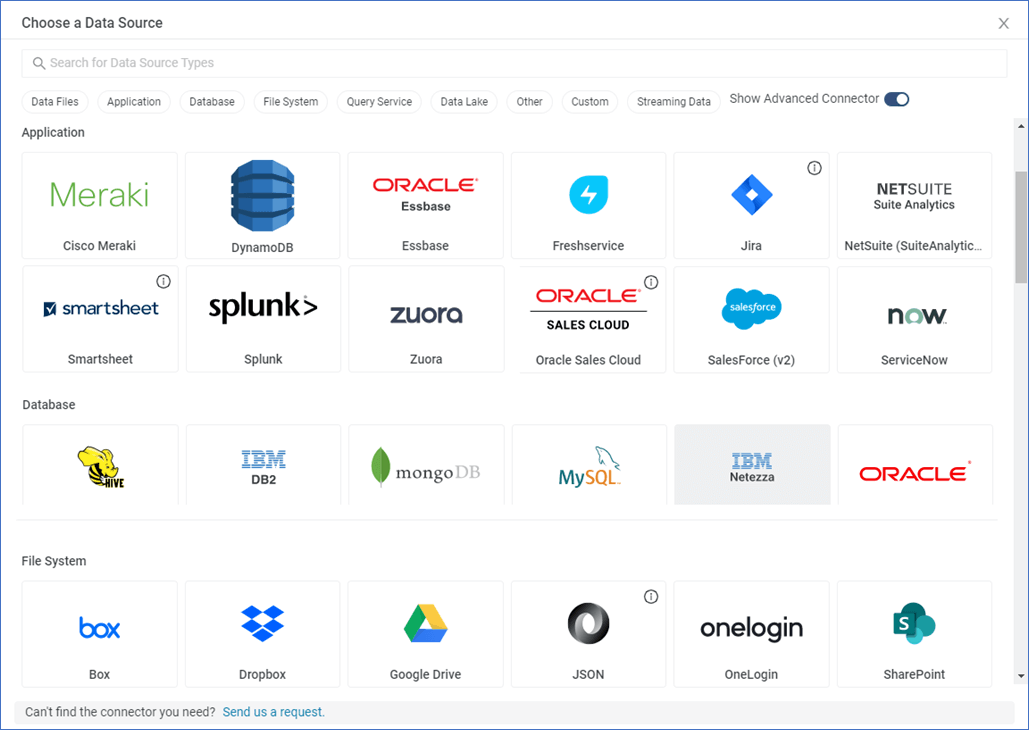Open info tooltip on JSON connector
The image size is (1029, 730).
click(x=651, y=596)
